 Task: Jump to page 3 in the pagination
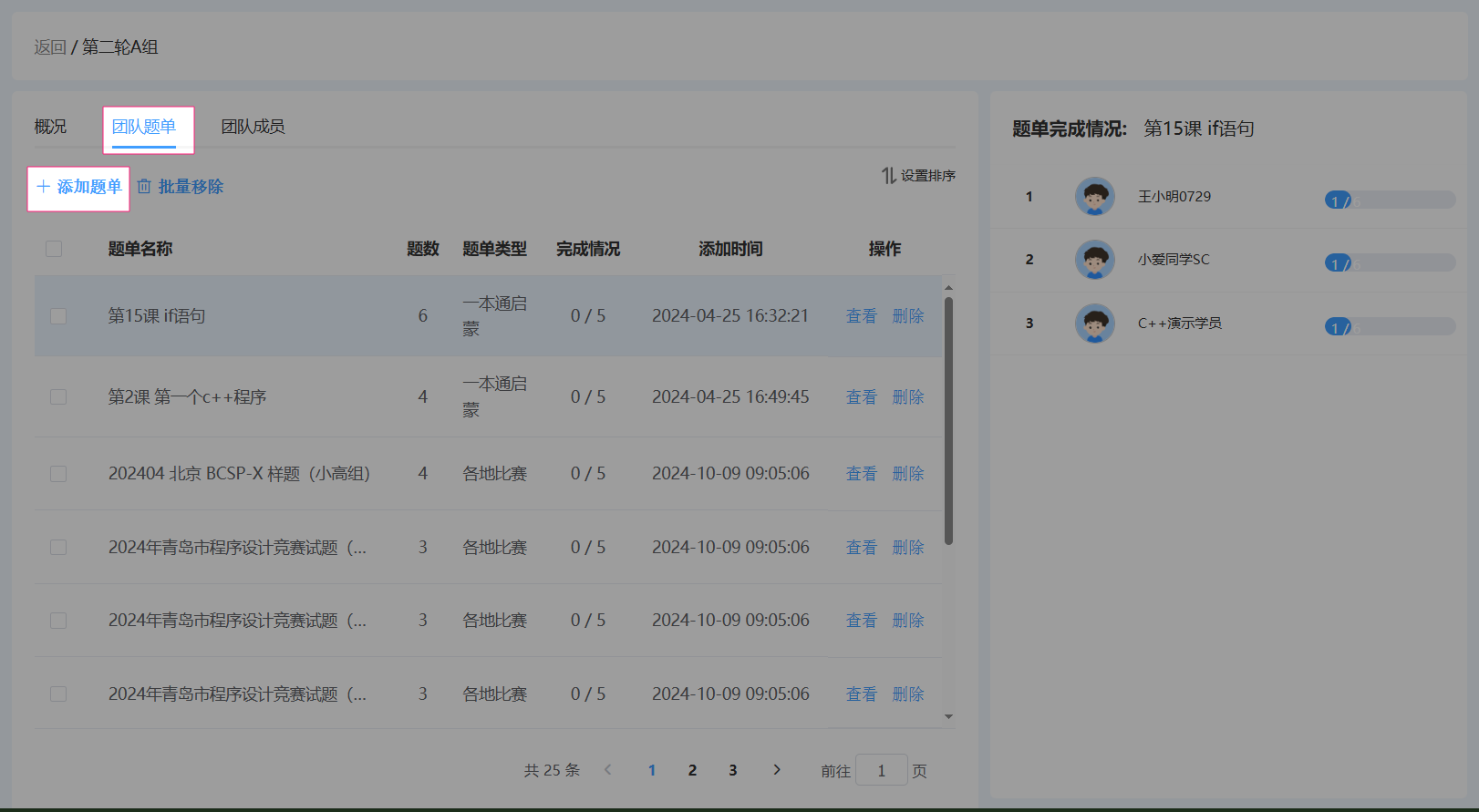732,770
